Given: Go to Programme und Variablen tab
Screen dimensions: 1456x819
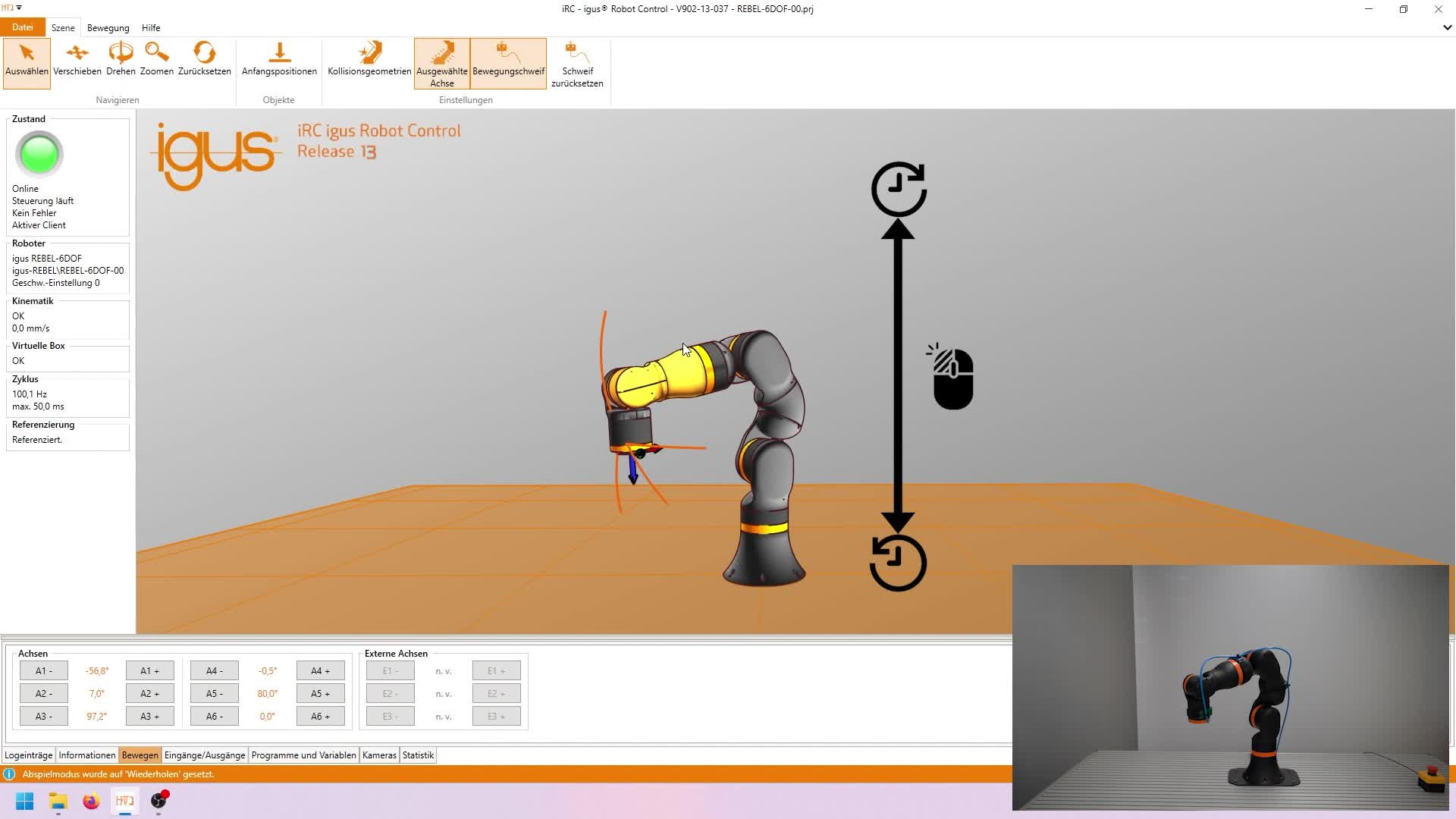Looking at the screenshot, I should pyautogui.click(x=303, y=755).
